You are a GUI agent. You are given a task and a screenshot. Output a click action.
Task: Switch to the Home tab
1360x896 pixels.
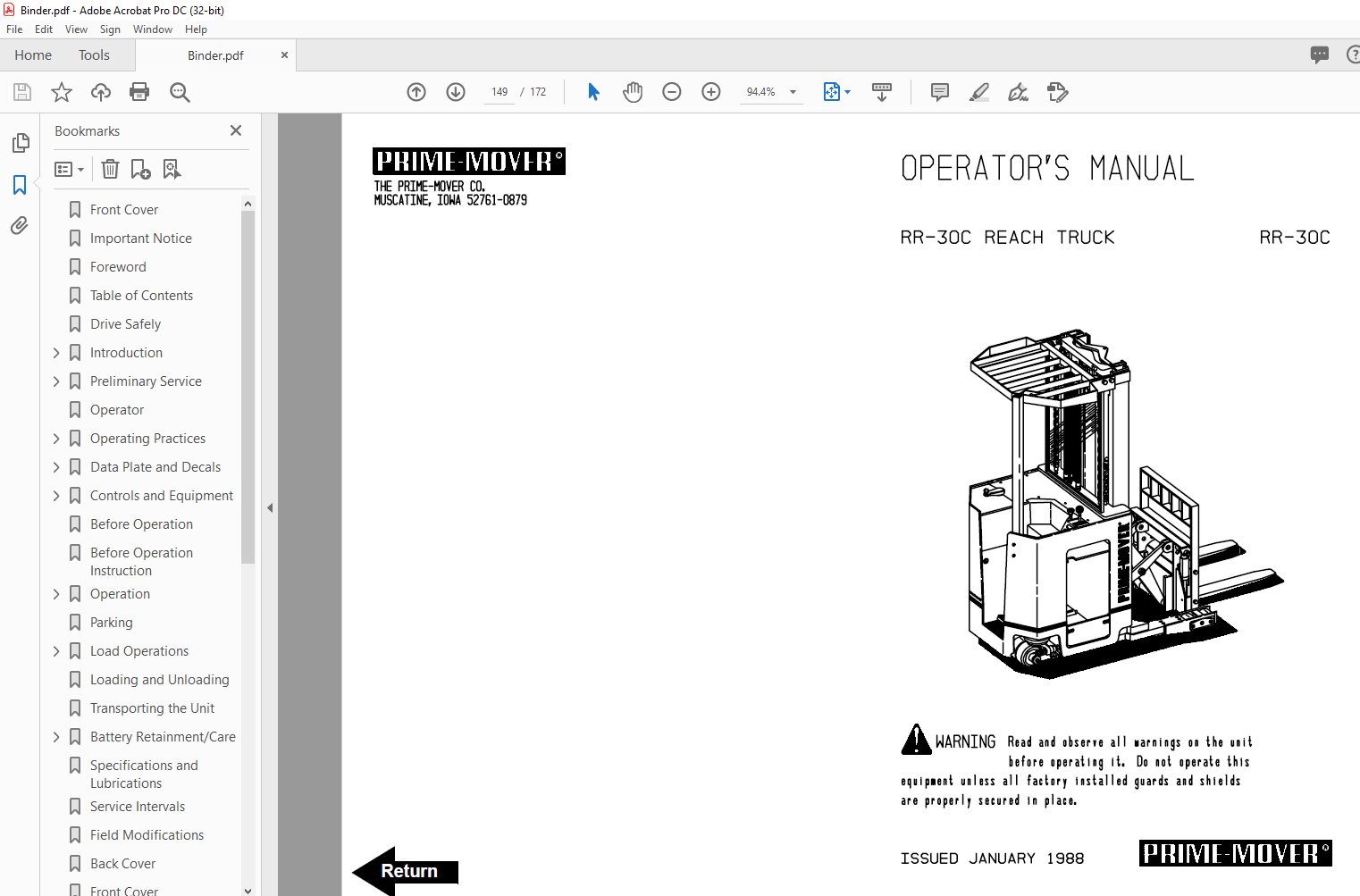[33, 55]
